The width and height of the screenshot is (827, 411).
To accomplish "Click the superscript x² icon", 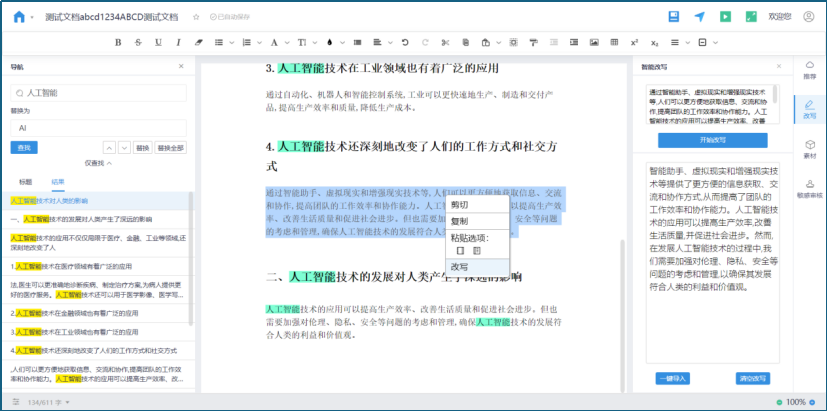I will click(x=634, y=43).
